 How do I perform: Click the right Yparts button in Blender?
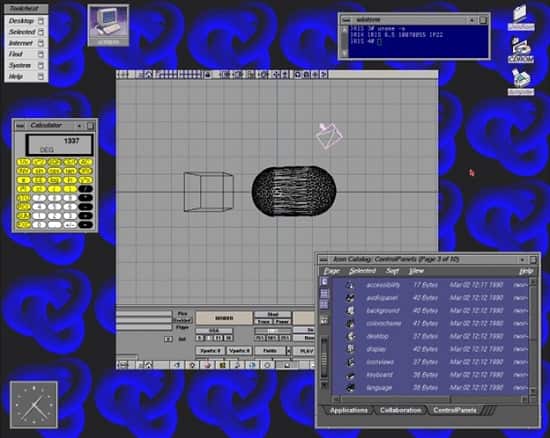[x=239, y=350]
